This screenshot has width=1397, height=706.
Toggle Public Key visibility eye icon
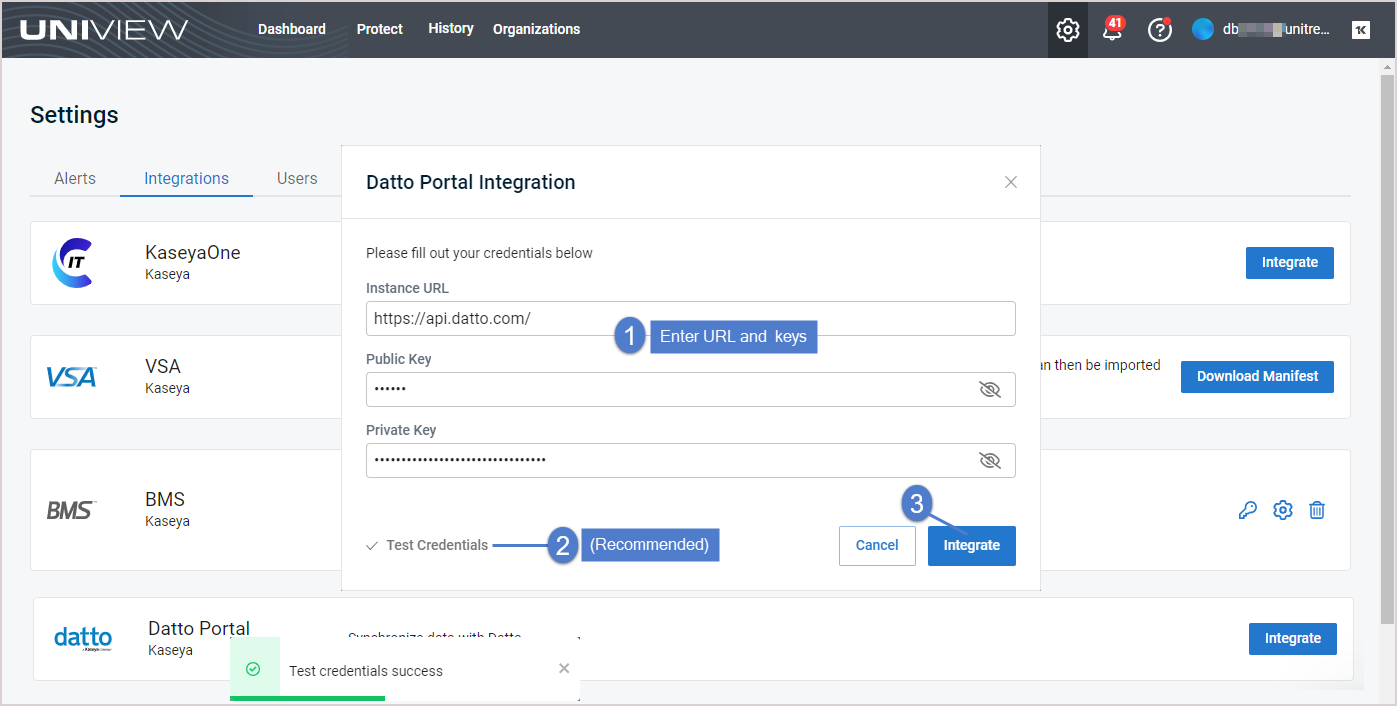click(990, 389)
